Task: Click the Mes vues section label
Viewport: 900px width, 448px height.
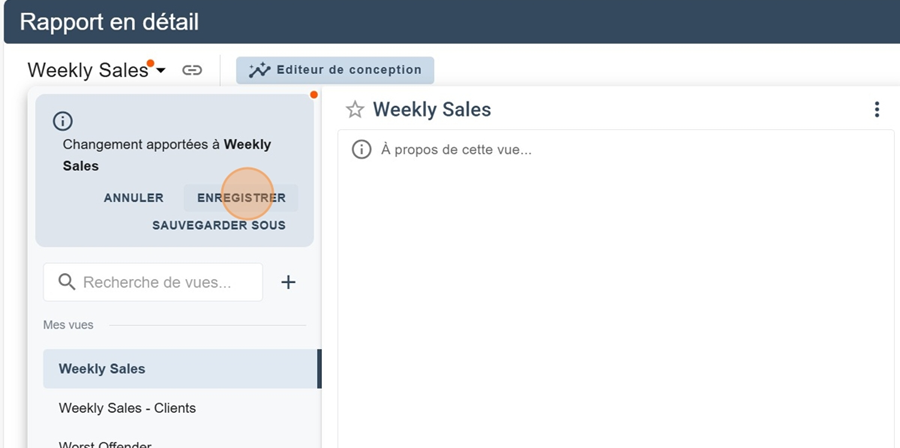Action: (67, 325)
